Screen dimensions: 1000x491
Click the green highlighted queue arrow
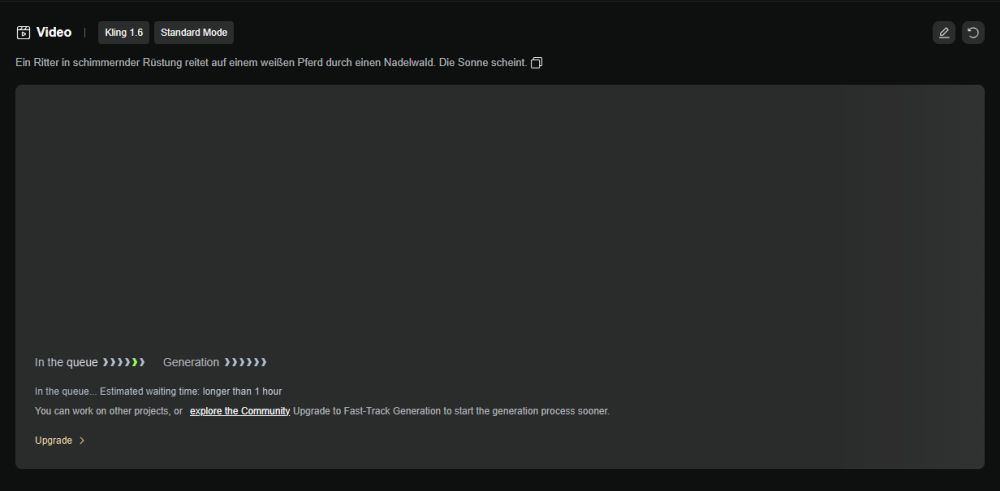(x=135, y=362)
